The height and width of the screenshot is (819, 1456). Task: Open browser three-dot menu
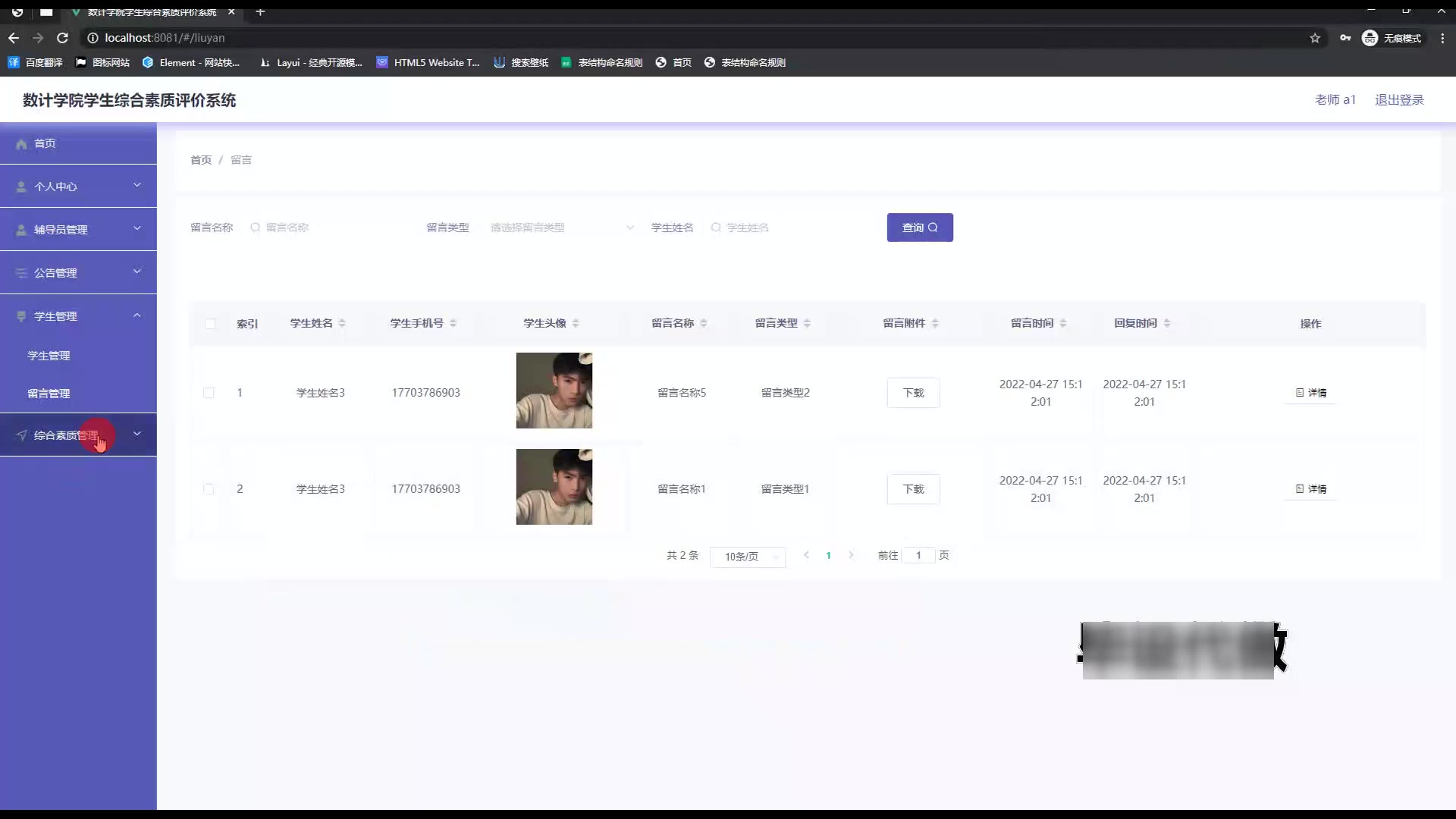click(x=1442, y=38)
